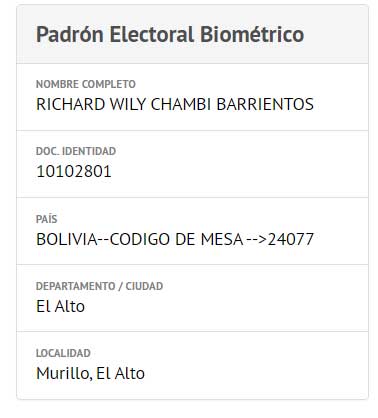Click the Padrón Electoral Biométrico heading
This screenshot has width=378, height=418.
tap(170, 34)
